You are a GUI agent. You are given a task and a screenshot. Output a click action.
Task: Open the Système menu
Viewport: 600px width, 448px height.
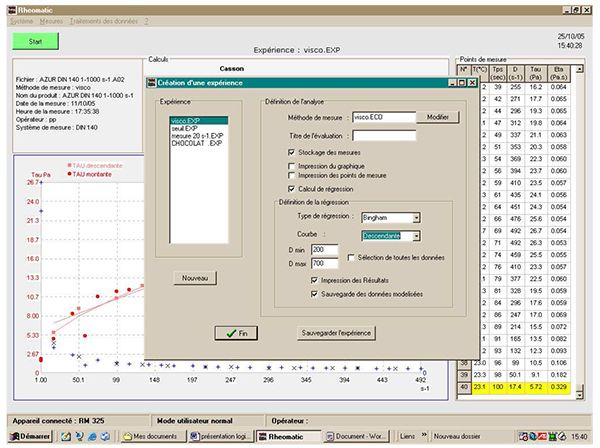[x=22, y=21]
